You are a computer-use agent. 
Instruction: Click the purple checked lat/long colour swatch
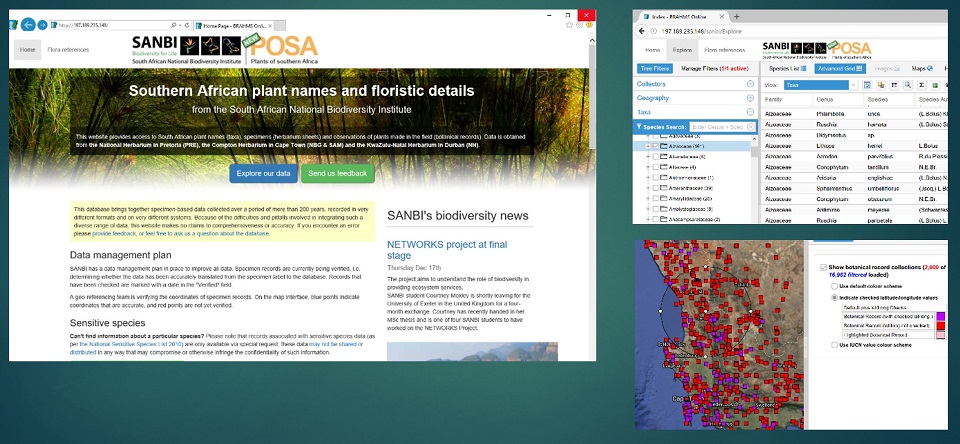tap(941, 317)
